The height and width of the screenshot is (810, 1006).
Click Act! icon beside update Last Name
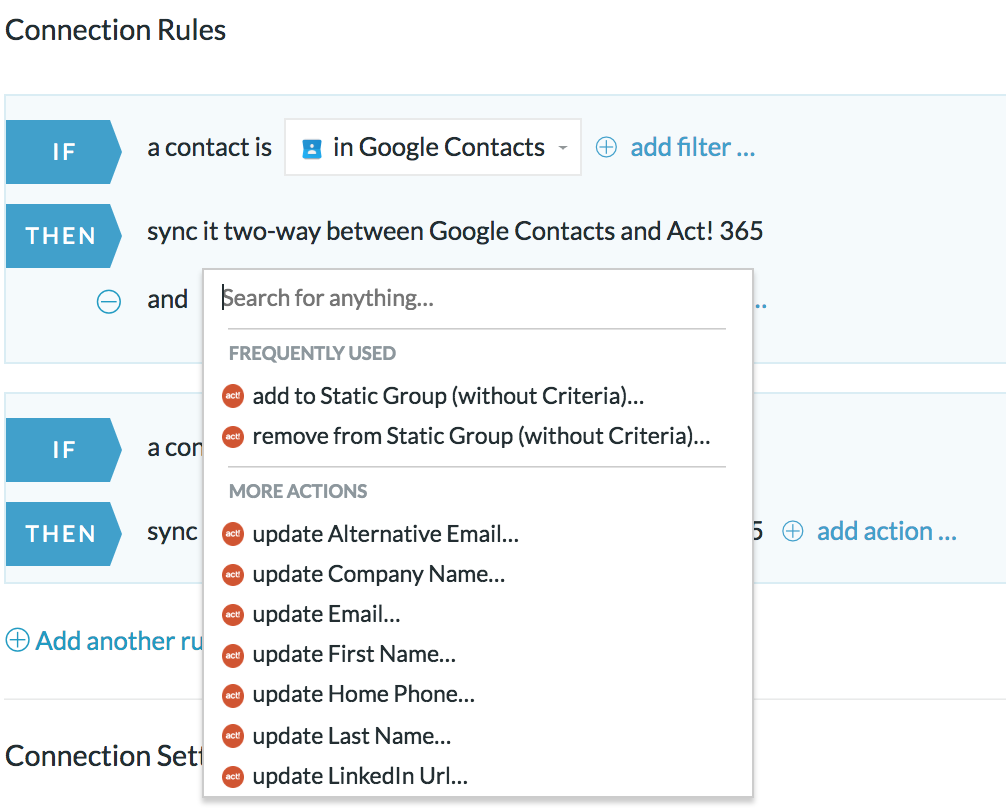coord(233,736)
